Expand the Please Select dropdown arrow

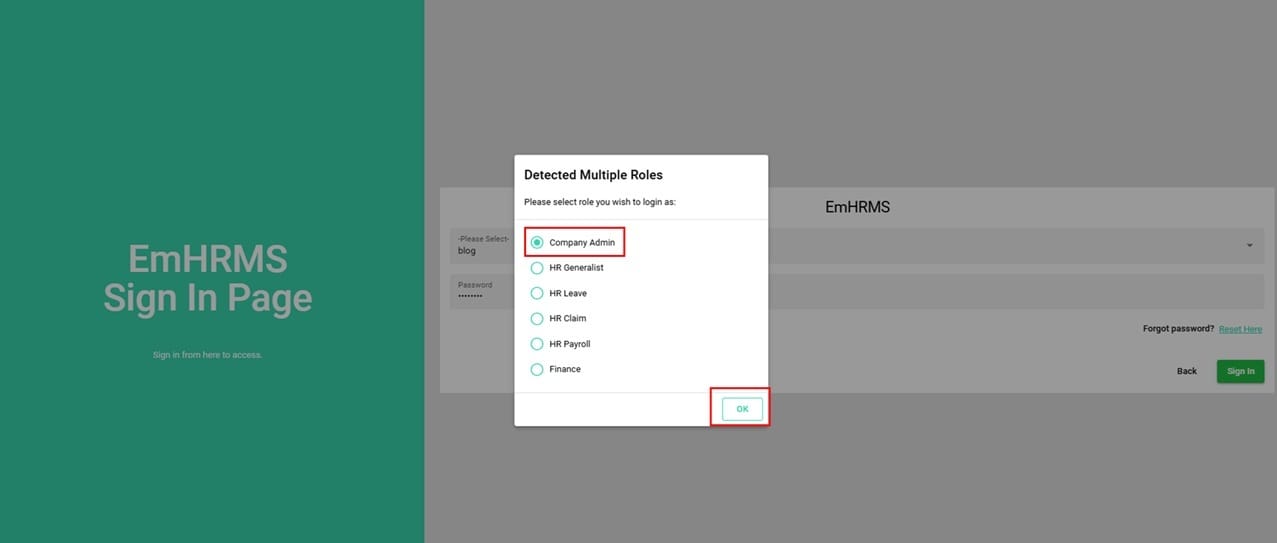pyautogui.click(x=1249, y=246)
